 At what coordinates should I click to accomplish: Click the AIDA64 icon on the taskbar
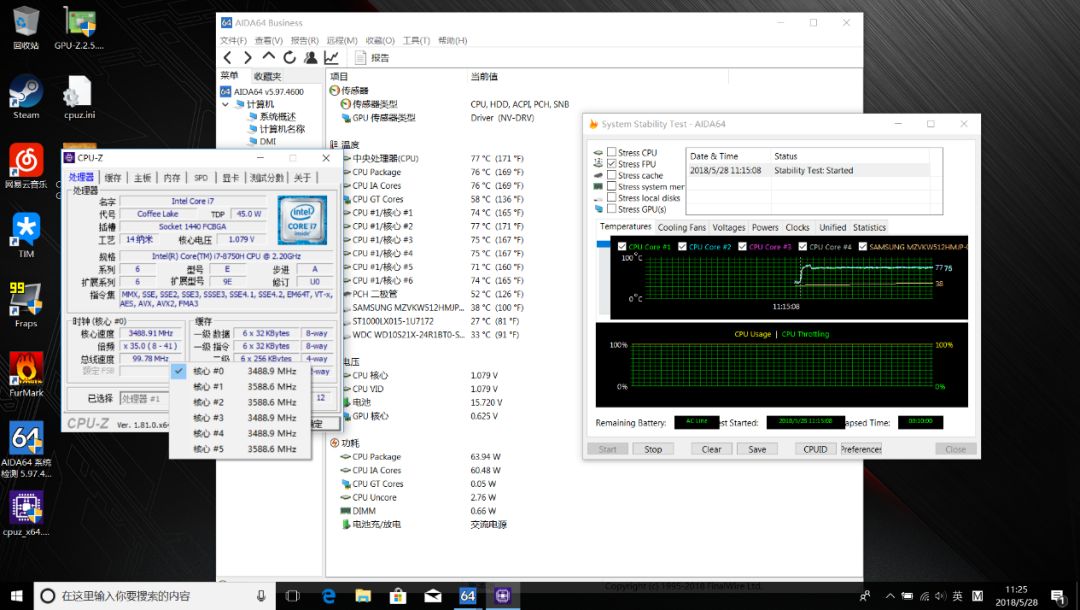[467, 595]
